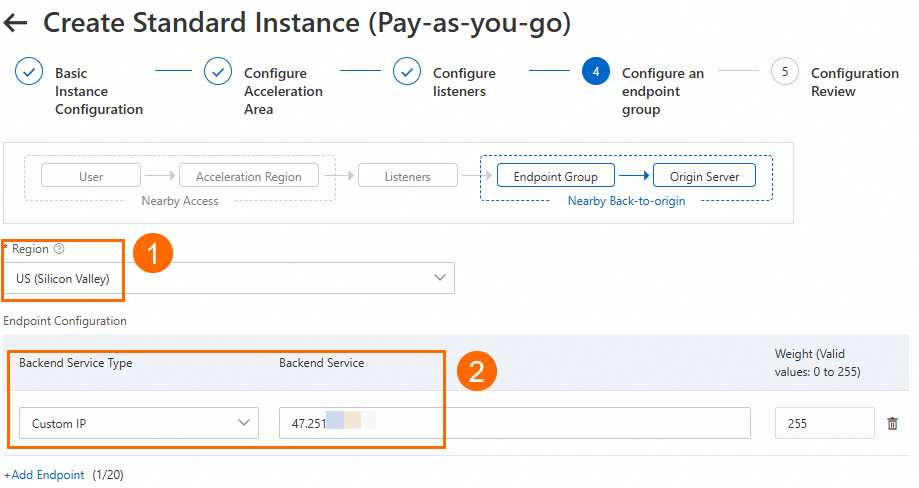Screen dimensions: 919x488
Task: Click the Configure listeners checkmark icon
Action: [x=407, y=72]
